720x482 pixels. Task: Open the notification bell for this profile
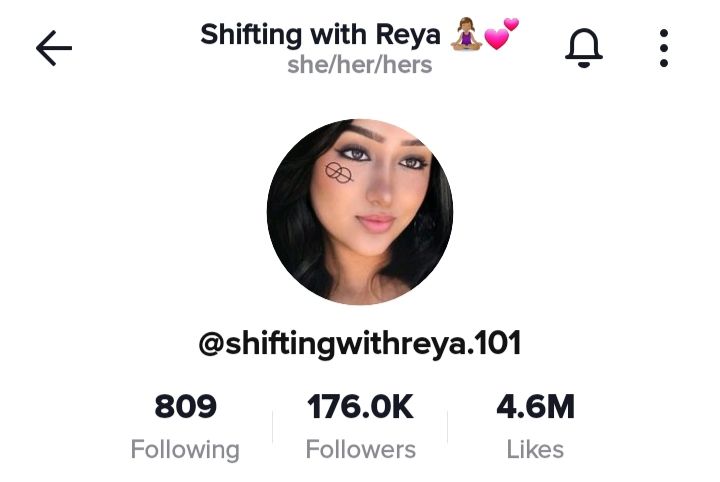[584, 48]
